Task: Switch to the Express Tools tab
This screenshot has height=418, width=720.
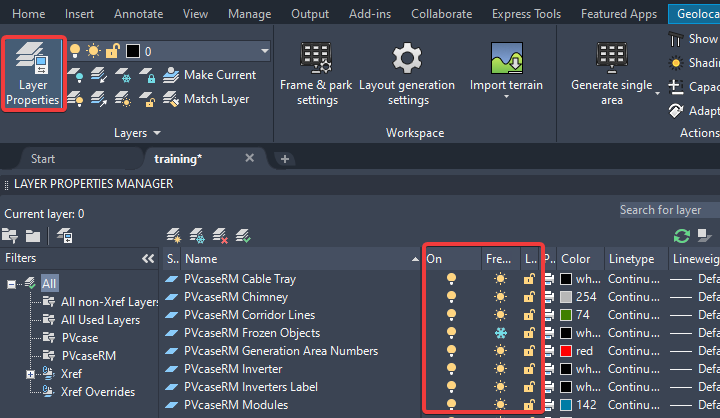Action: [x=526, y=14]
